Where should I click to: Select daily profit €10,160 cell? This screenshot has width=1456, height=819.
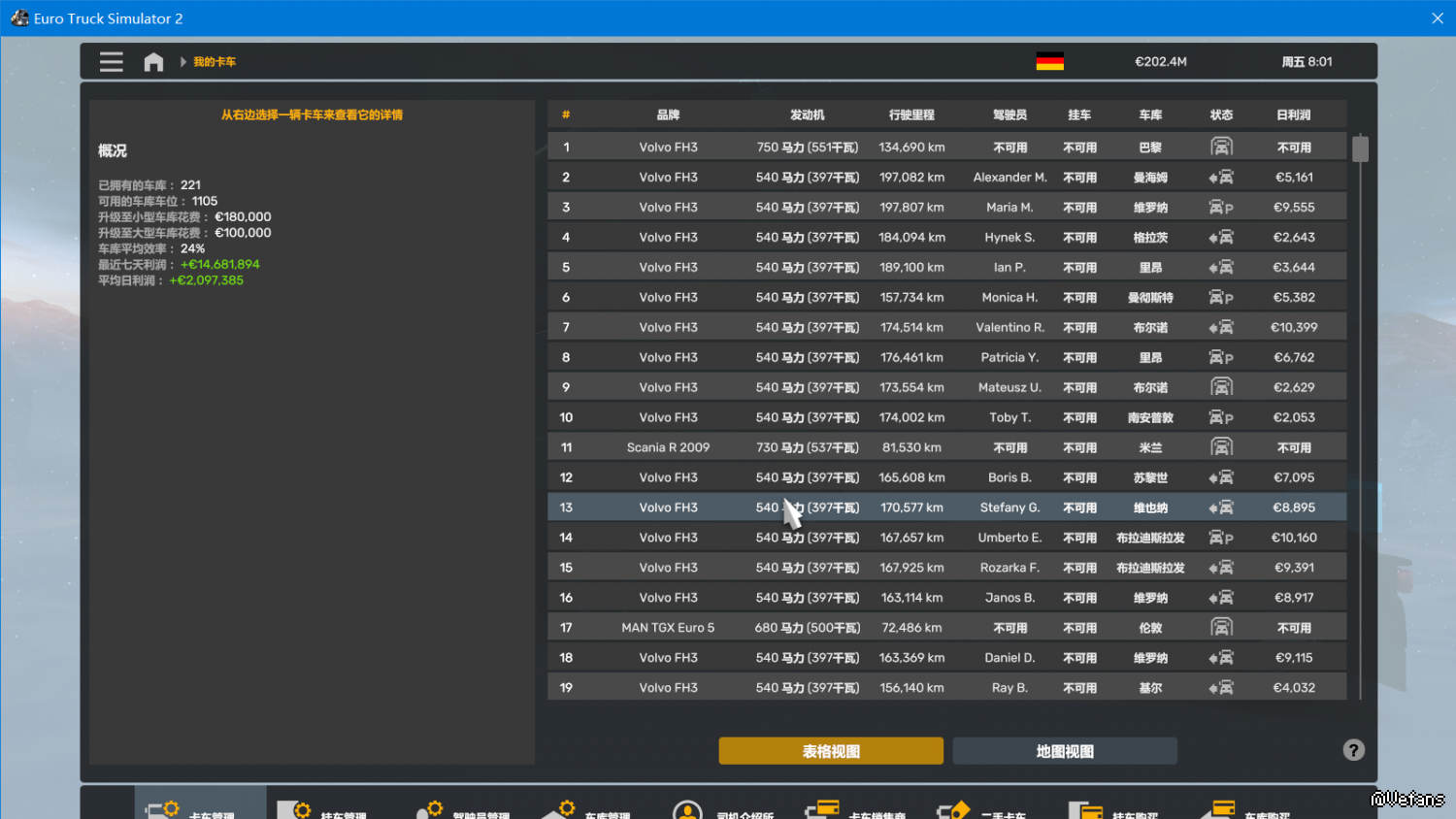[1294, 538]
